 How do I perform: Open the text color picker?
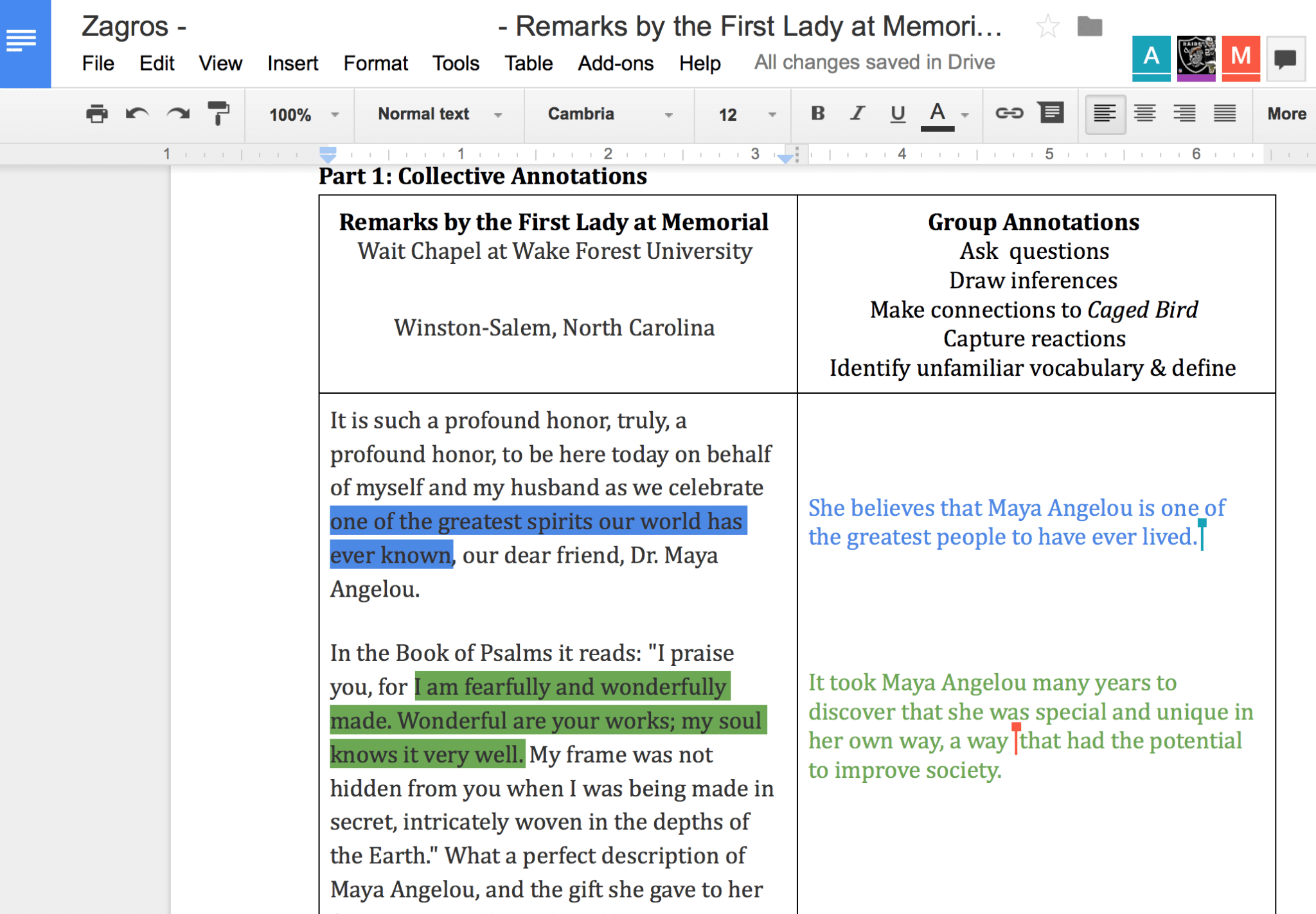click(x=938, y=114)
